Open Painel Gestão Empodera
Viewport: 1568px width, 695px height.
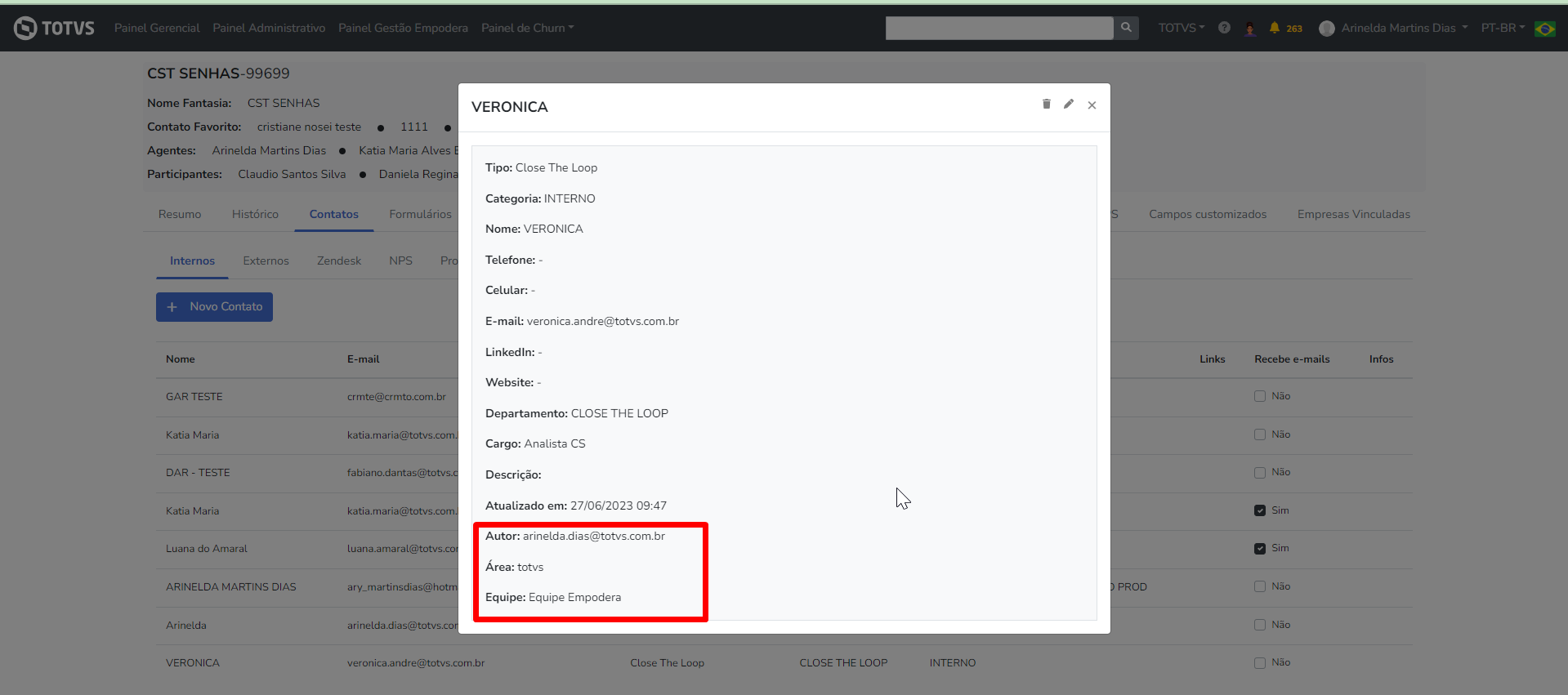403,28
